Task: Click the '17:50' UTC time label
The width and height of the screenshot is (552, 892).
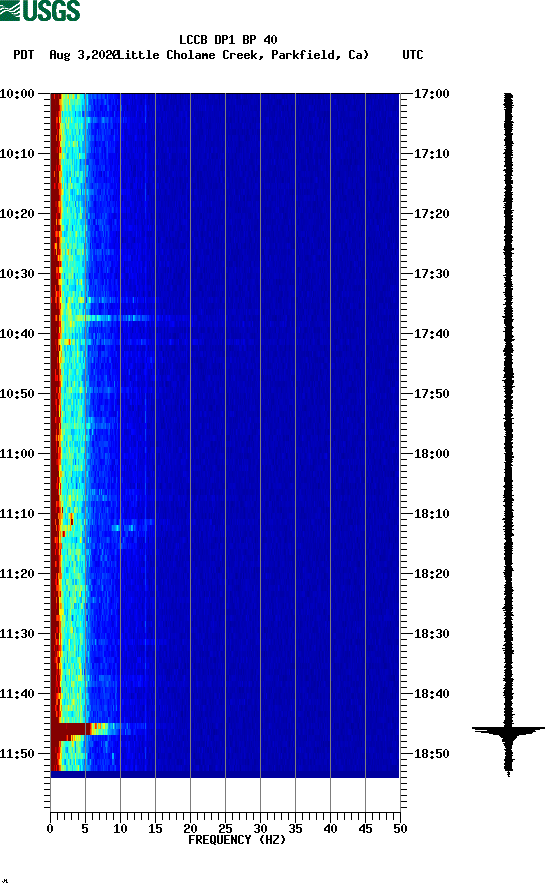Action: click(x=432, y=394)
